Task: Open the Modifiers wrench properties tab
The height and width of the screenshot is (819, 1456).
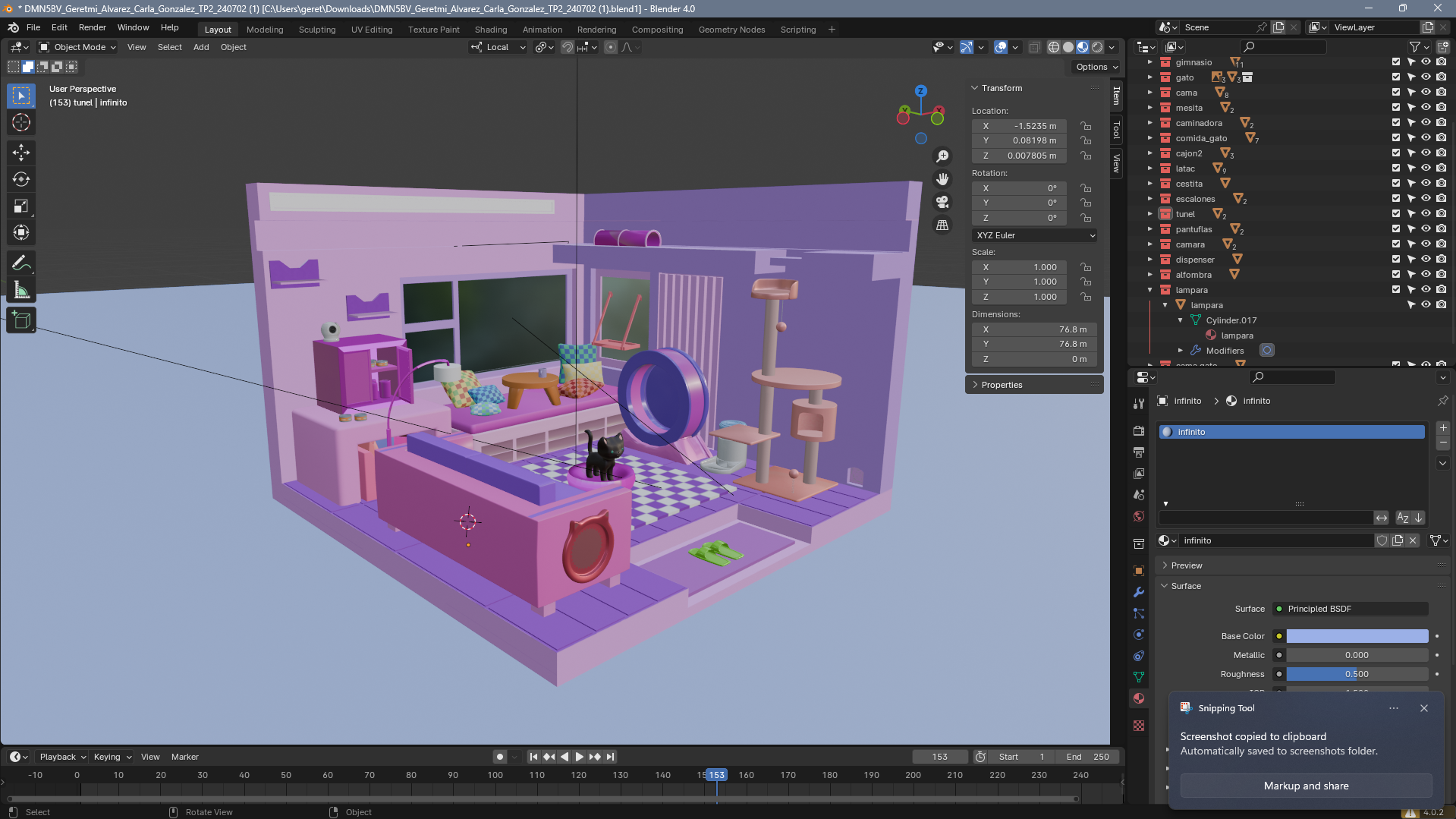Action: pyautogui.click(x=1139, y=592)
